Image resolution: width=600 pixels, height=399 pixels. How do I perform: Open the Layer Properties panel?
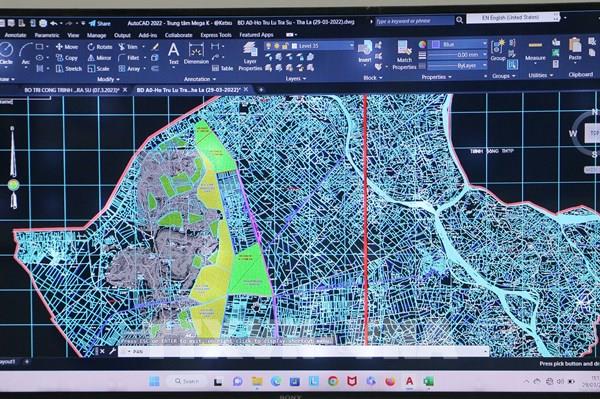tap(250, 56)
